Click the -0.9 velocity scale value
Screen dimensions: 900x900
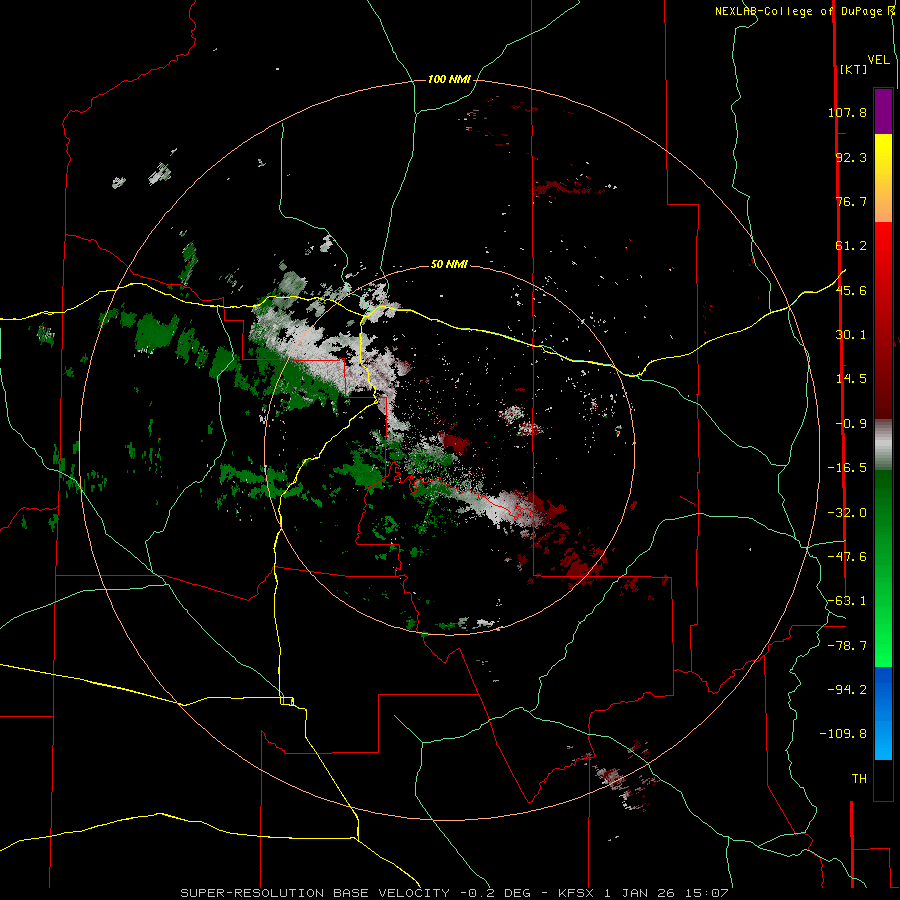[x=851, y=424]
